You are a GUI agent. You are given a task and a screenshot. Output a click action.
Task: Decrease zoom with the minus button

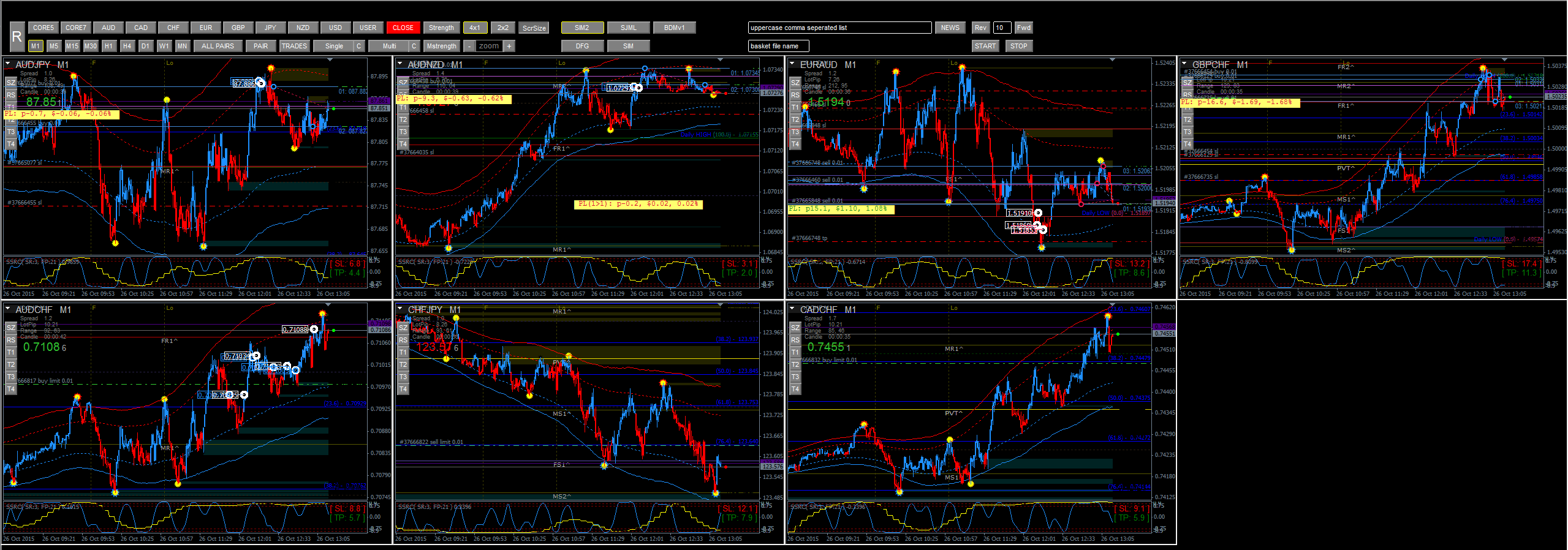point(469,46)
